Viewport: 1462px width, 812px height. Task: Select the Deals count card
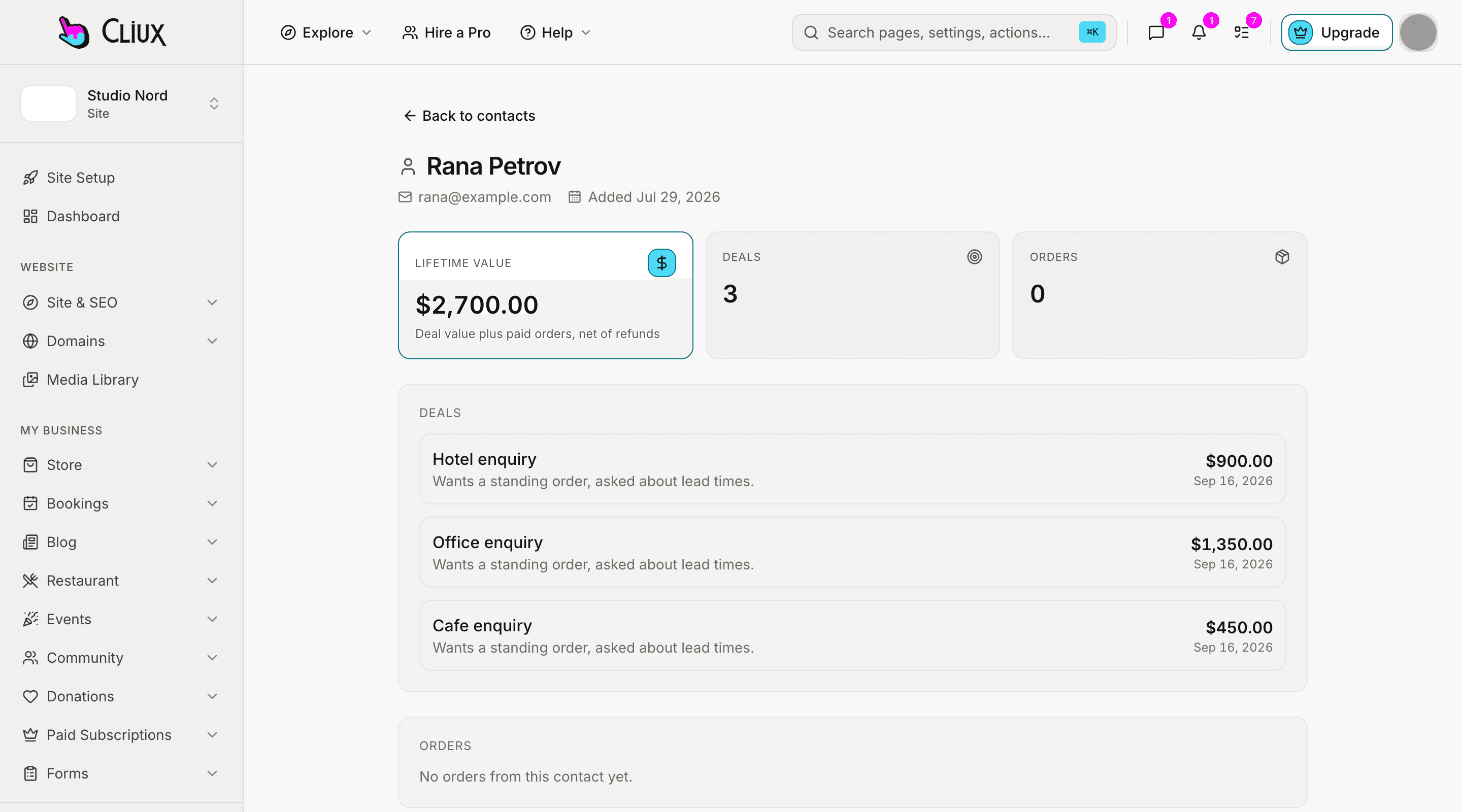(x=852, y=295)
